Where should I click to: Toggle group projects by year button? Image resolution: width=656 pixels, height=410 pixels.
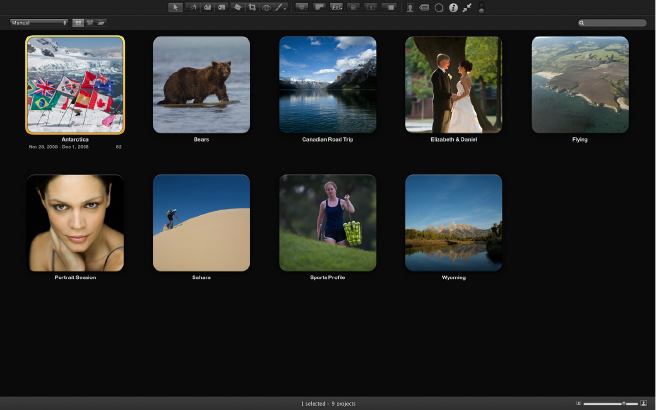click(91, 22)
